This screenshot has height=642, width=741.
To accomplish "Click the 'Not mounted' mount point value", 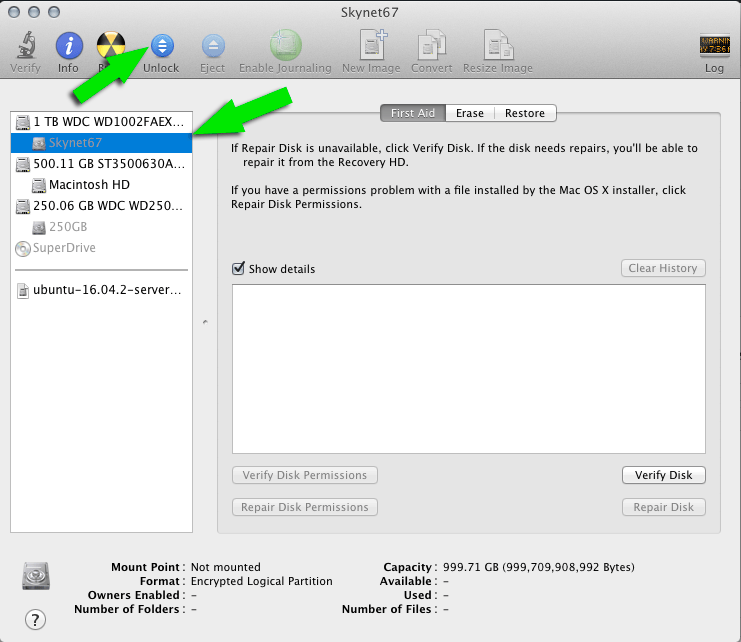I will pyautogui.click(x=225, y=567).
